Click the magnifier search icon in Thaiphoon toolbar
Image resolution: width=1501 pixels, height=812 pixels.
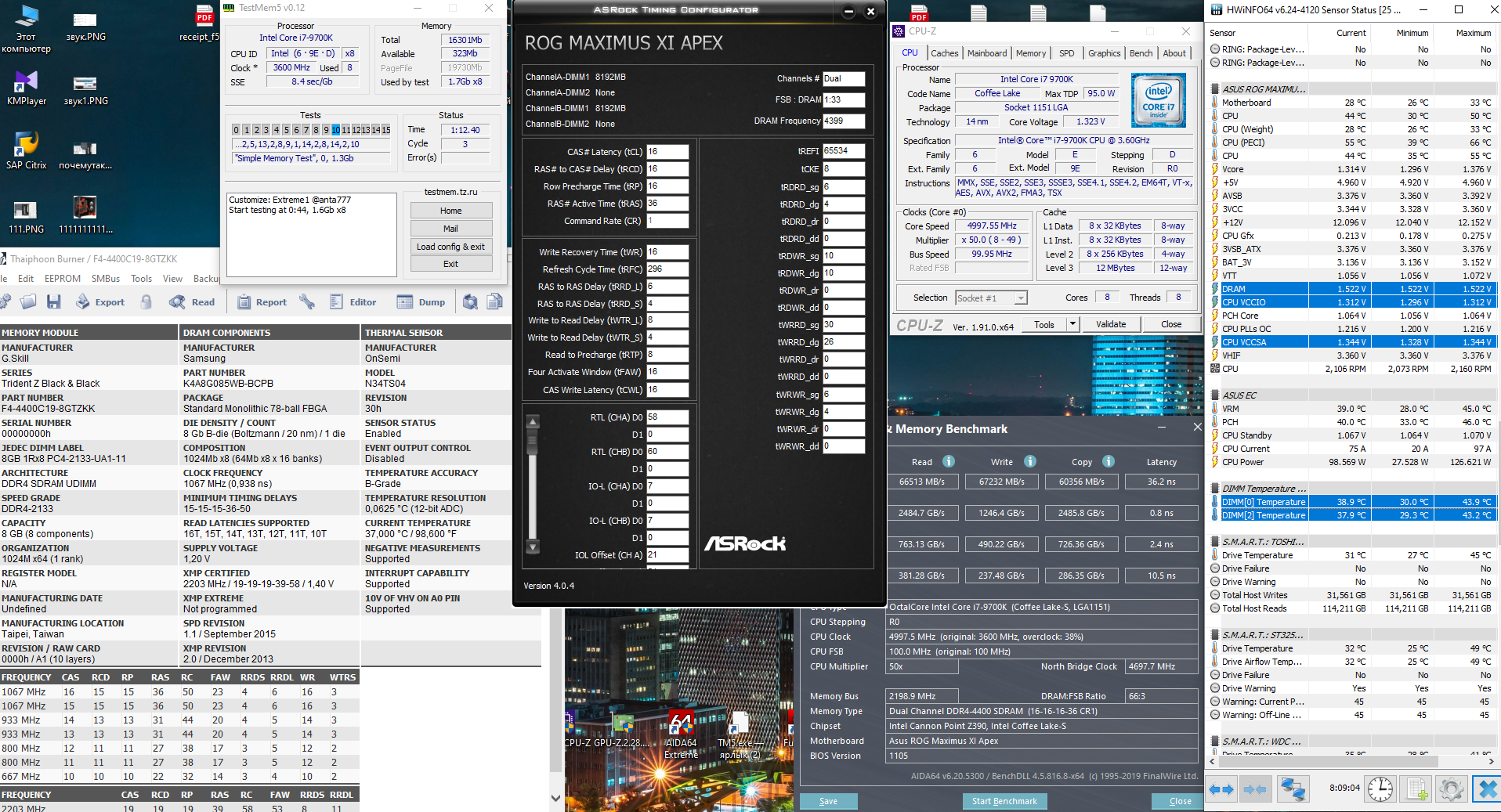470,301
